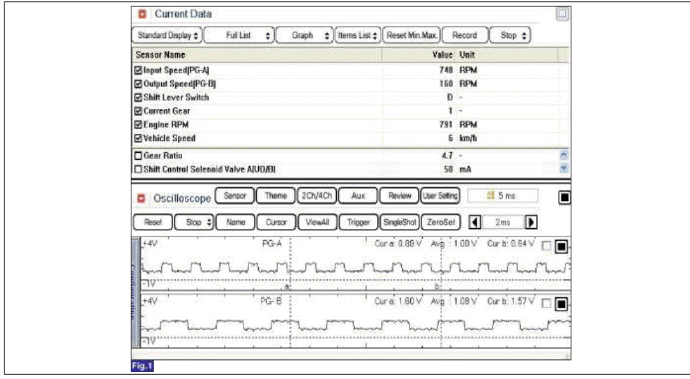The width and height of the screenshot is (690, 379).
Task: Toggle the PG-A channel checkbox
Action: (546, 246)
